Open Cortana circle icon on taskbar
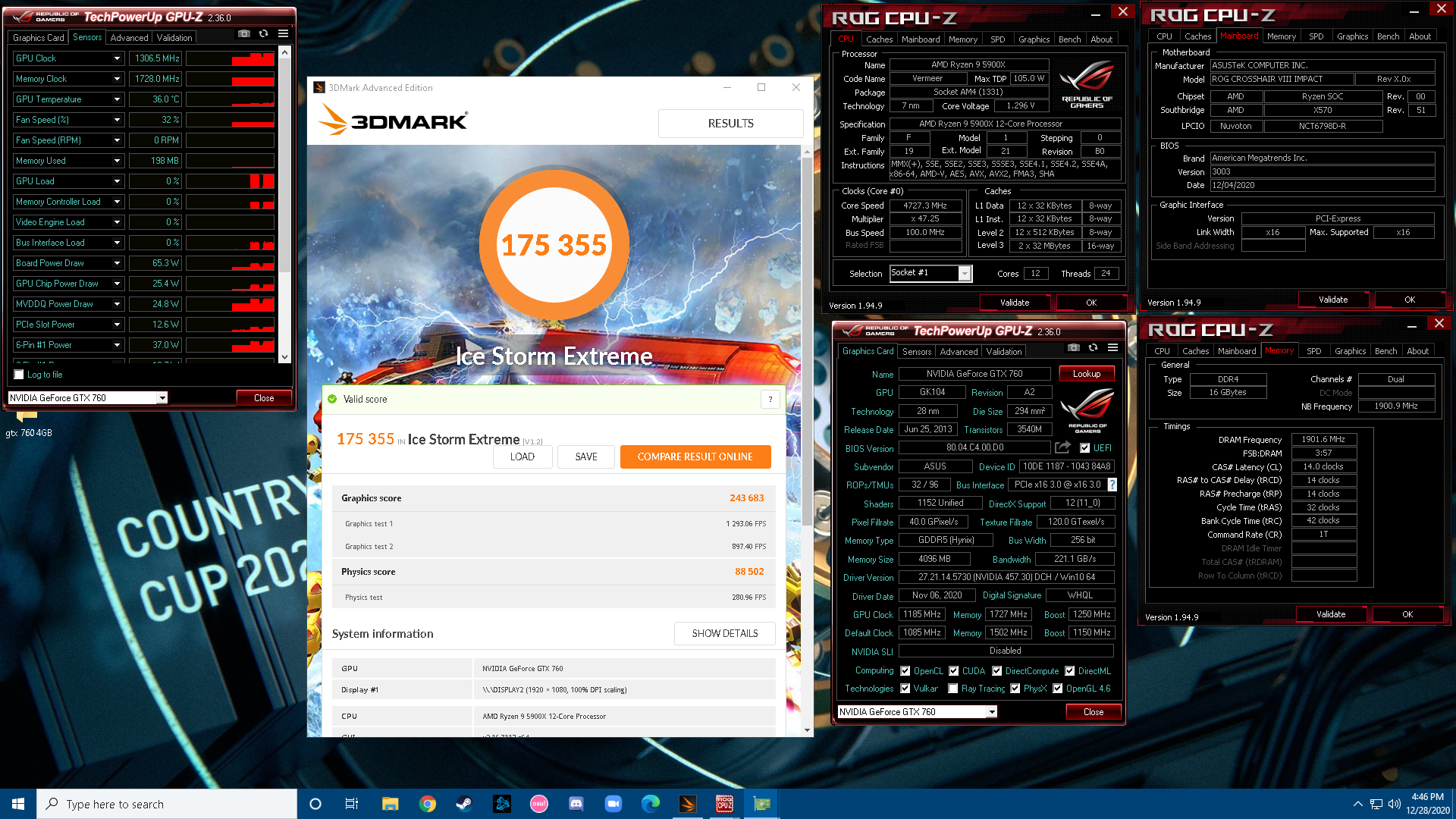 315,804
